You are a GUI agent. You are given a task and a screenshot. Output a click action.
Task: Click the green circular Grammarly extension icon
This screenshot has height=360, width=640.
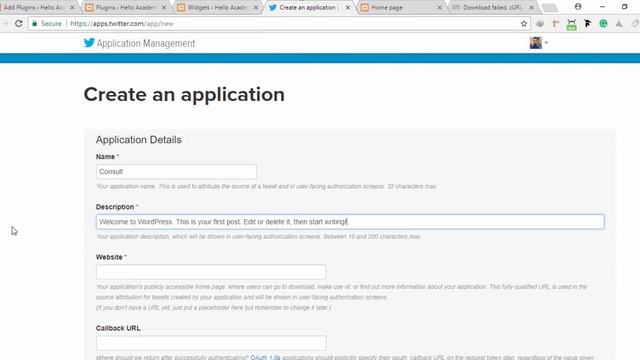click(x=603, y=24)
